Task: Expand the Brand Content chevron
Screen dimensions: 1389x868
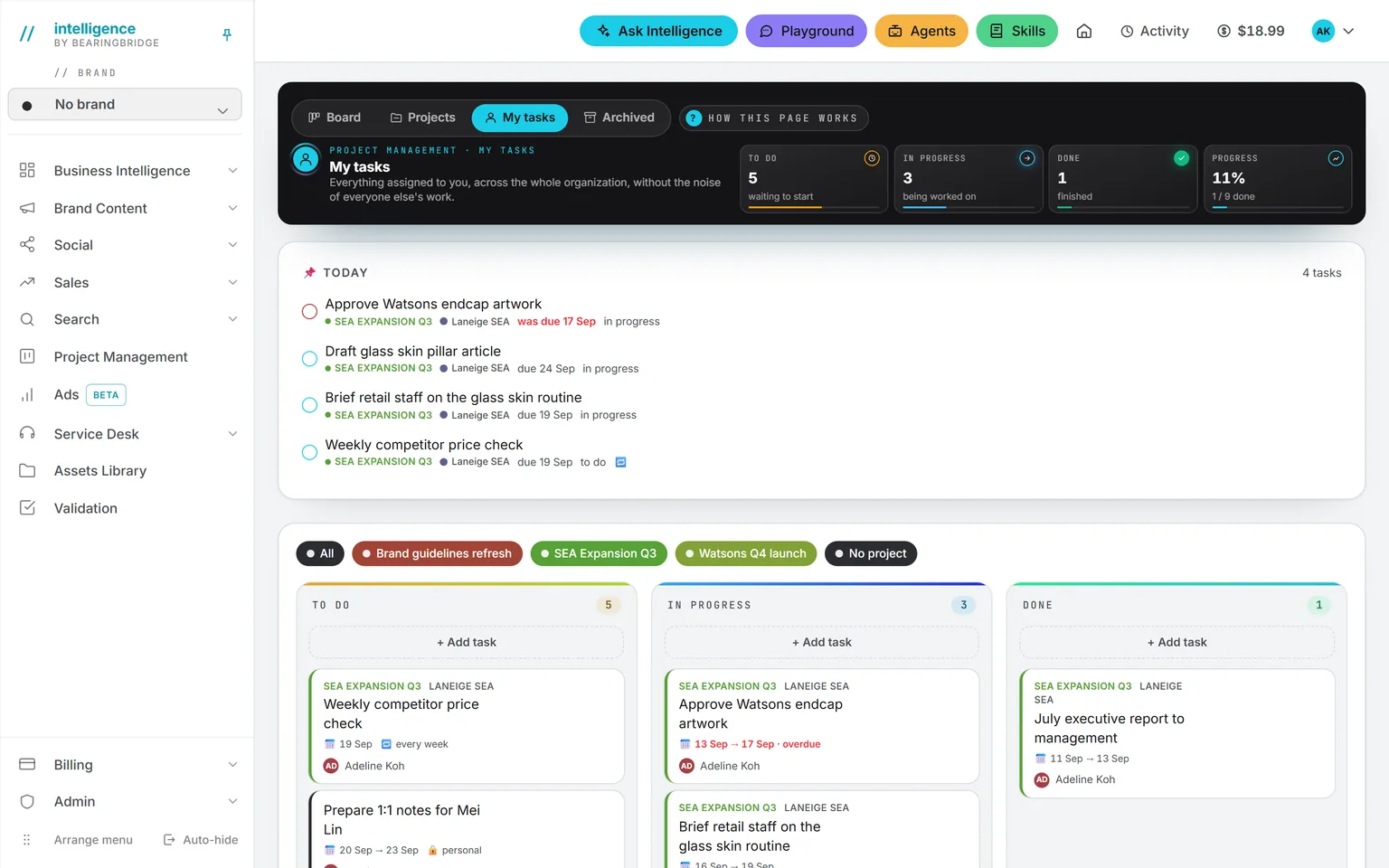Action: [x=232, y=208]
